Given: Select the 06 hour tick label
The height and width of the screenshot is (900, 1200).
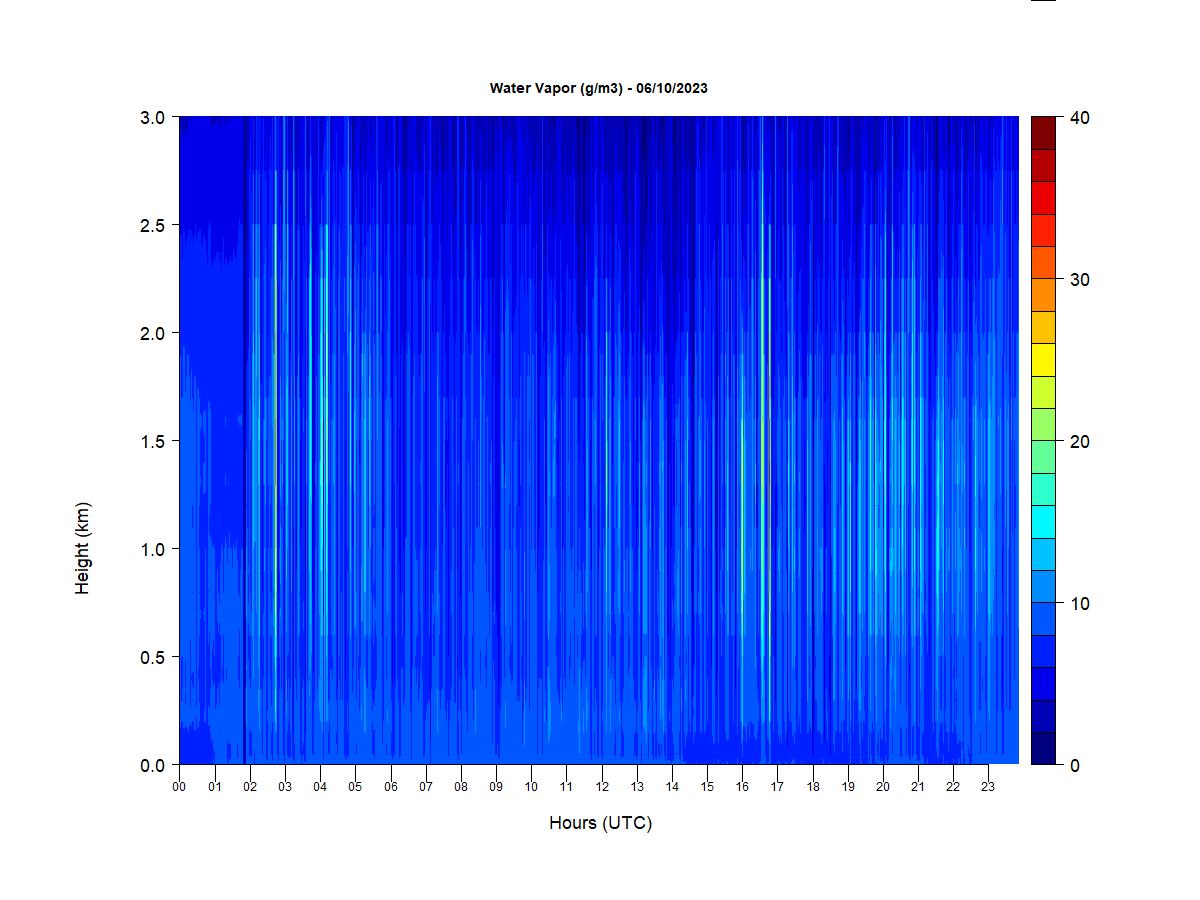Looking at the screenshot, I should pyautogui.click(x=391, y=786).
